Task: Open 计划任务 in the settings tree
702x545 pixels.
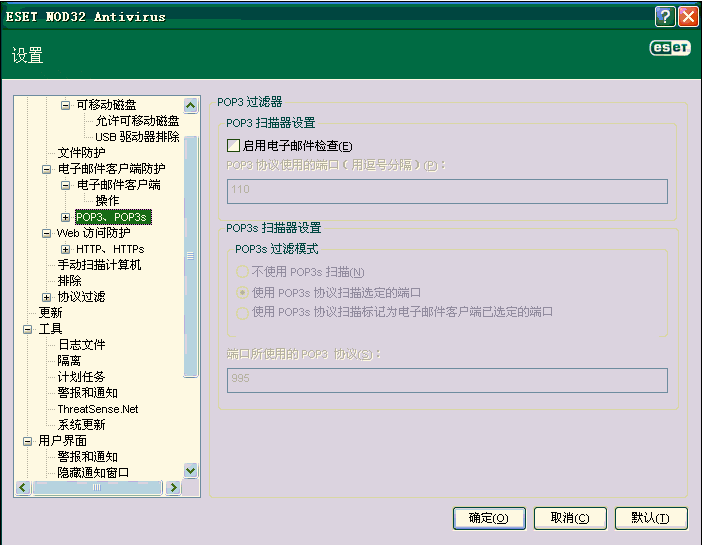Action: pyautogui.click(x=81, y=377)
